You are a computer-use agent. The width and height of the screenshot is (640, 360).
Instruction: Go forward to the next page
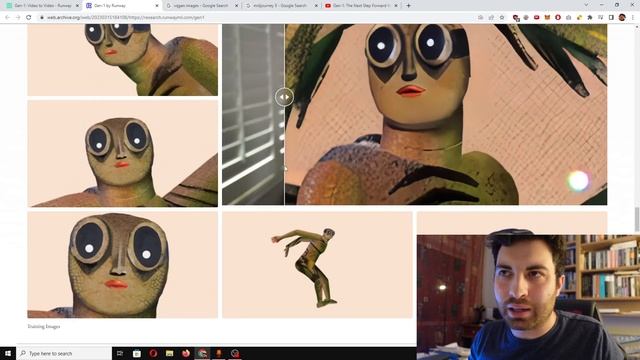pos(18,18)
